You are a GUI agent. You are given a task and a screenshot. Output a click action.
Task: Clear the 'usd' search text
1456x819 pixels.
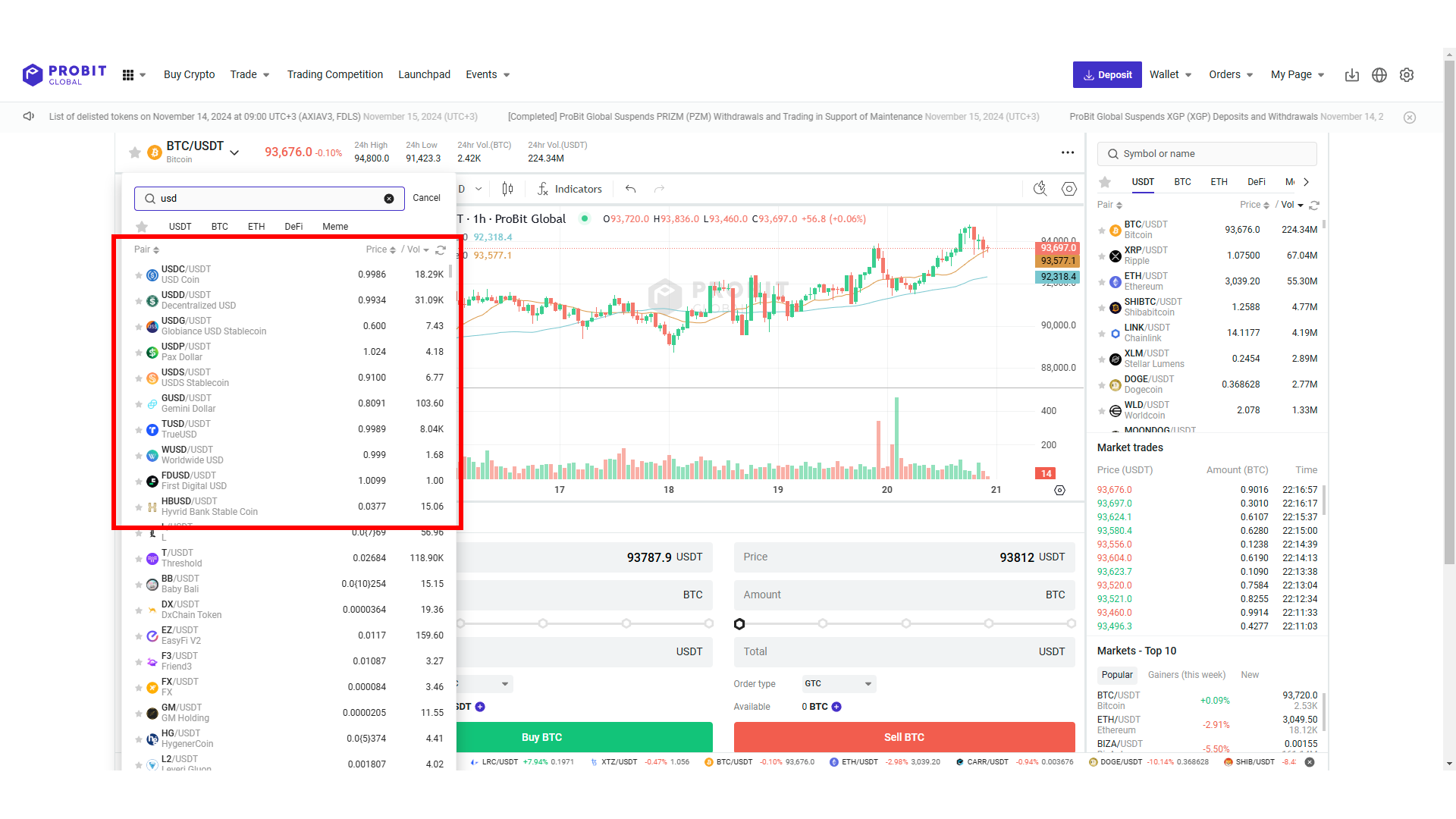pos(389,199)
